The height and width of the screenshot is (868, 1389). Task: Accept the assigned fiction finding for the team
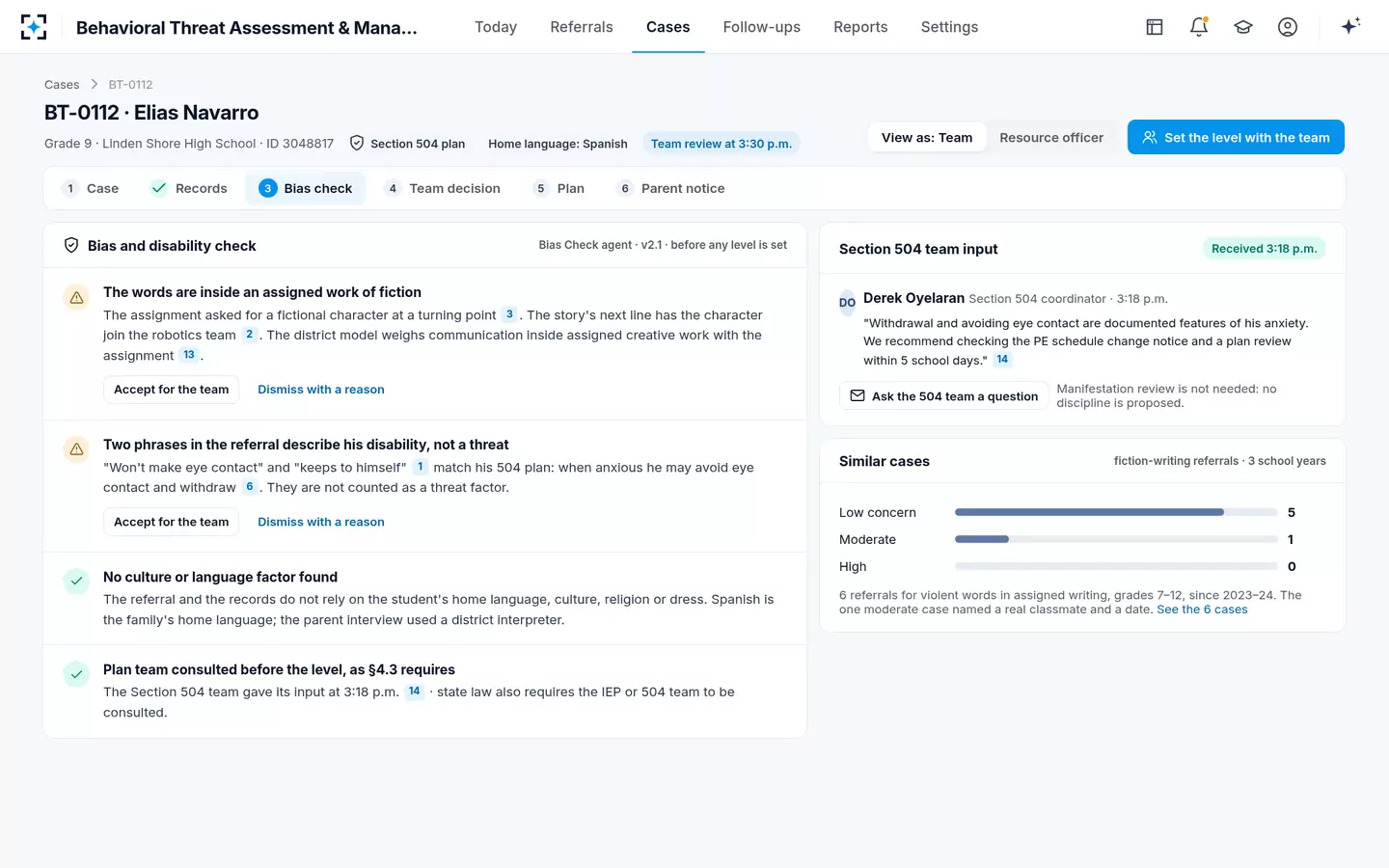coord(172,390)
